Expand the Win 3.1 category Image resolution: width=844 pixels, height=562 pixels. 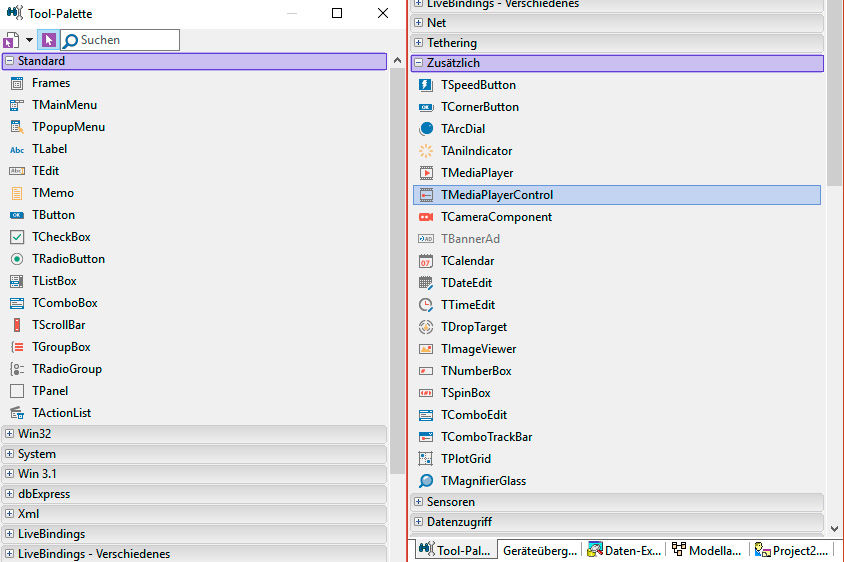pos(9,474)
